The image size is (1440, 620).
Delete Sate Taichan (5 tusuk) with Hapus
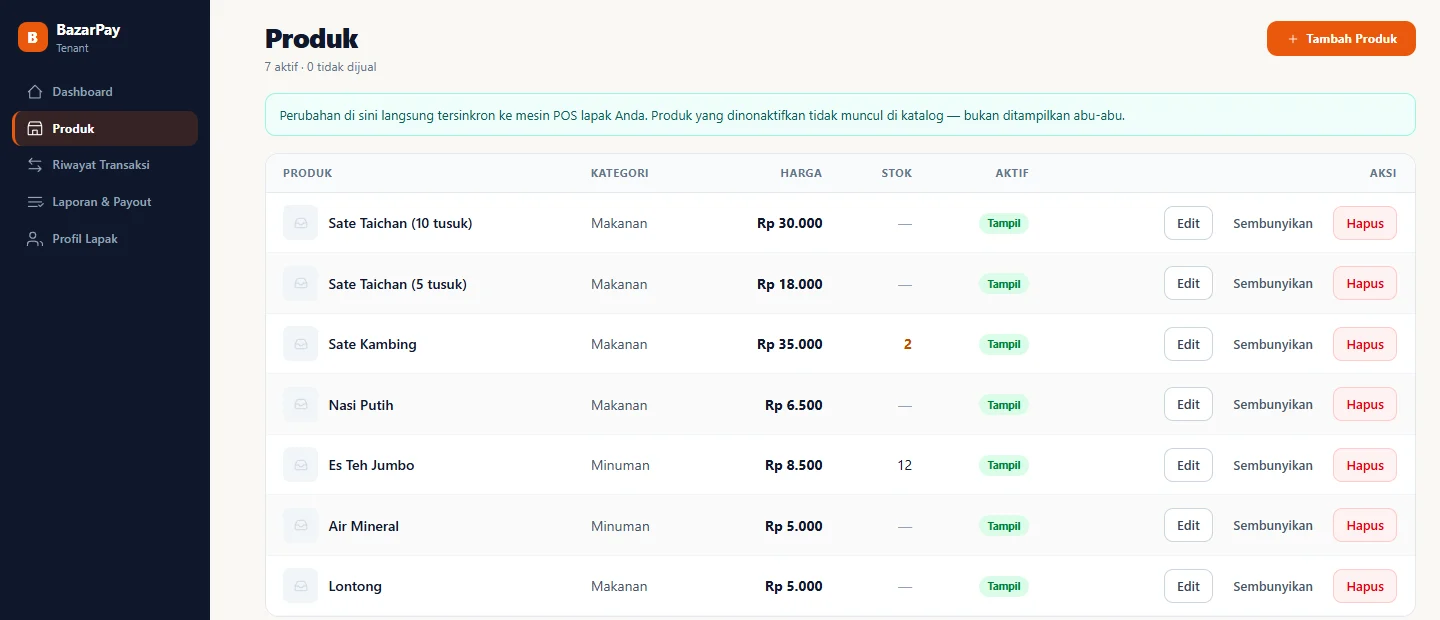[x=1365, y=284]
